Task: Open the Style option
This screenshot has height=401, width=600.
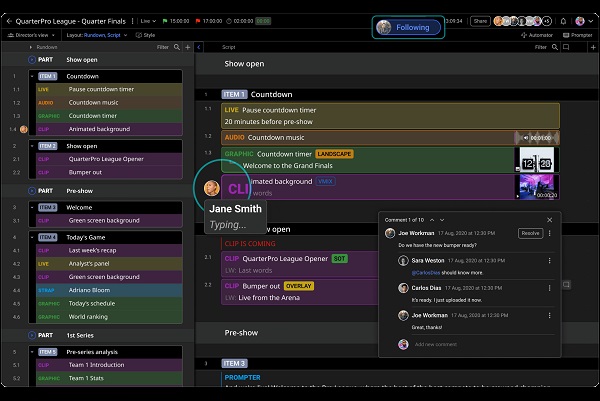Action: [145, 35]
